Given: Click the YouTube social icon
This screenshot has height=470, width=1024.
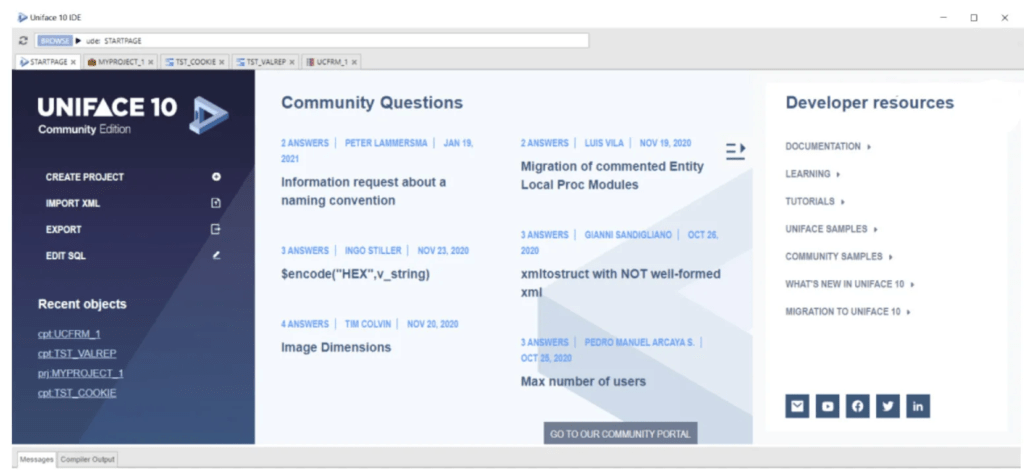Looking at the screenshot, I should pyautogui.click(x=827, y=406).
